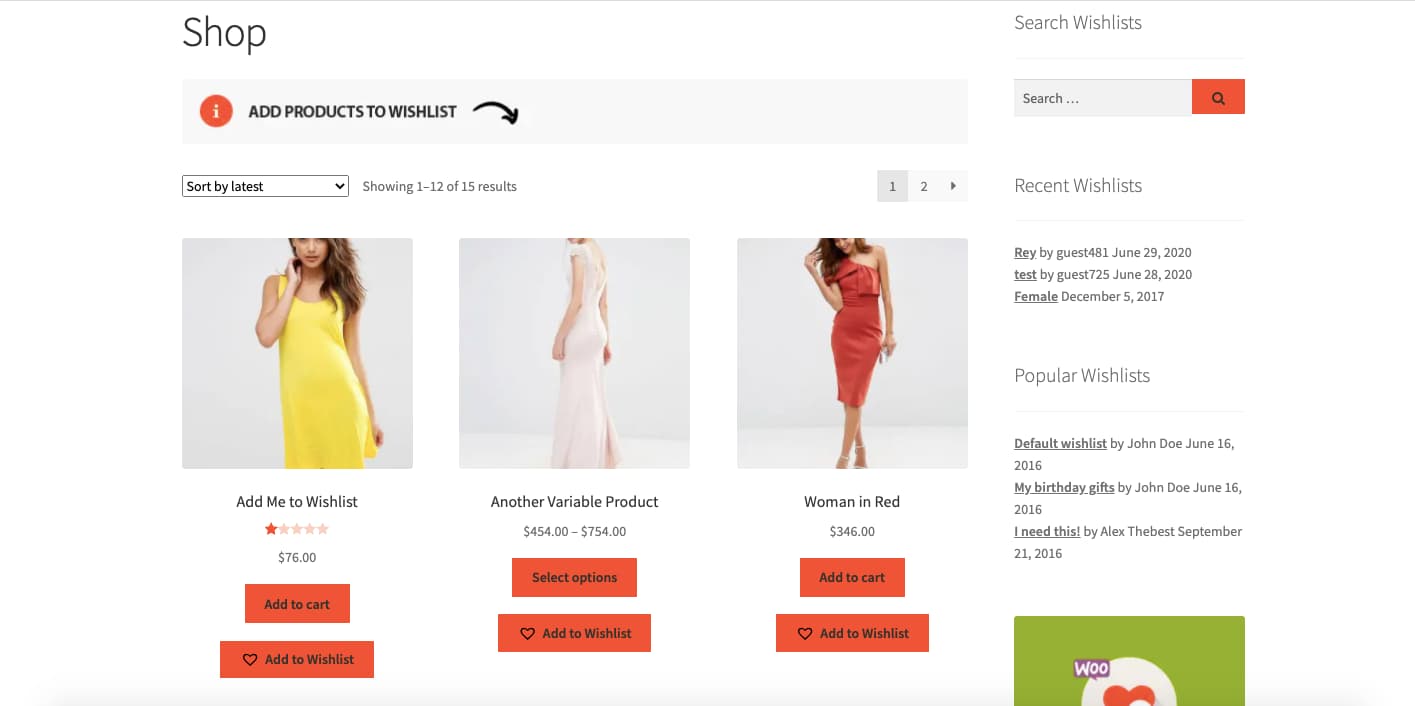The height and width of the screenshot is (706, 1415).
Task: Add the $76.00 product to cart
Action: tap(297, 604)
